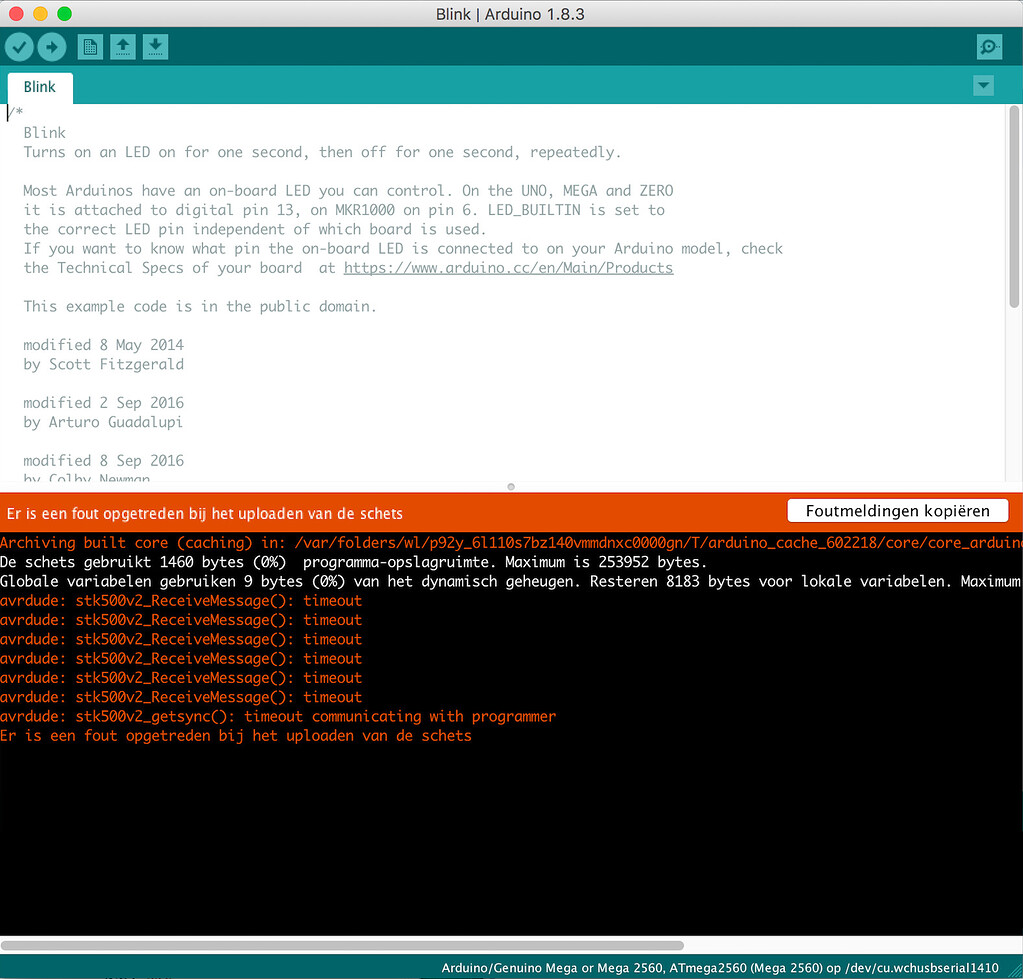1023x979 pixels.
Task: Open the Serial Monitor magnifier icon
Action: click(989, 47)
